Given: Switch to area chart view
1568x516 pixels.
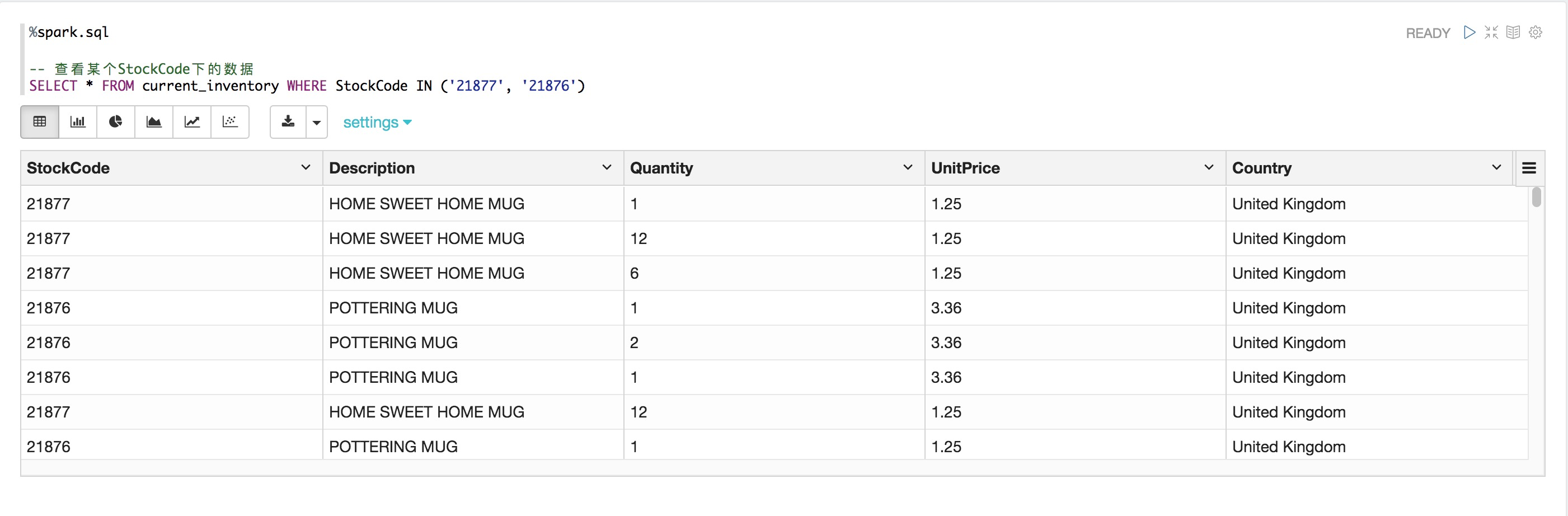Looking at the screenshot, I should click(x=154, y=121).
